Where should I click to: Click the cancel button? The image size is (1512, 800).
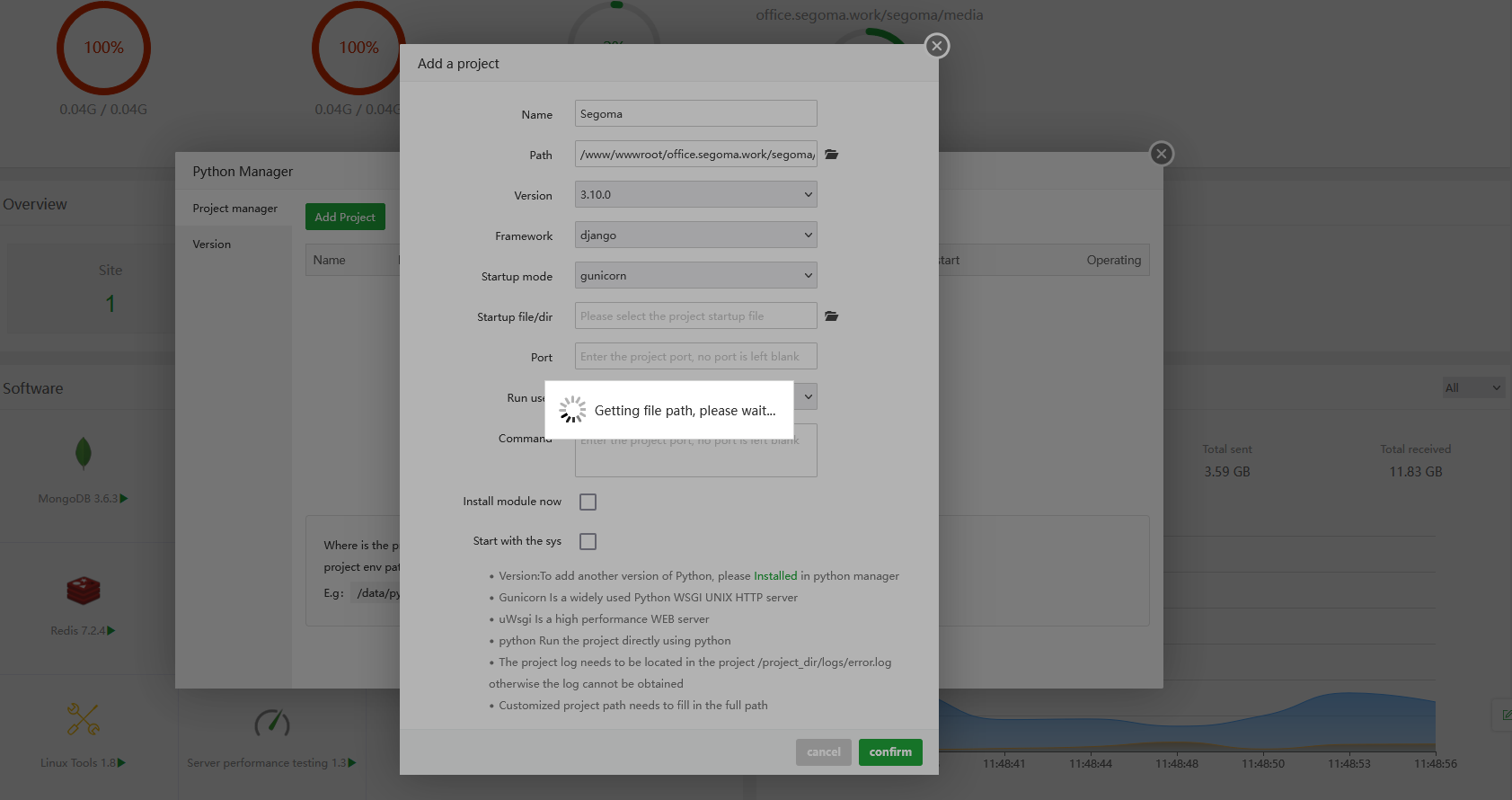(824, 752)
